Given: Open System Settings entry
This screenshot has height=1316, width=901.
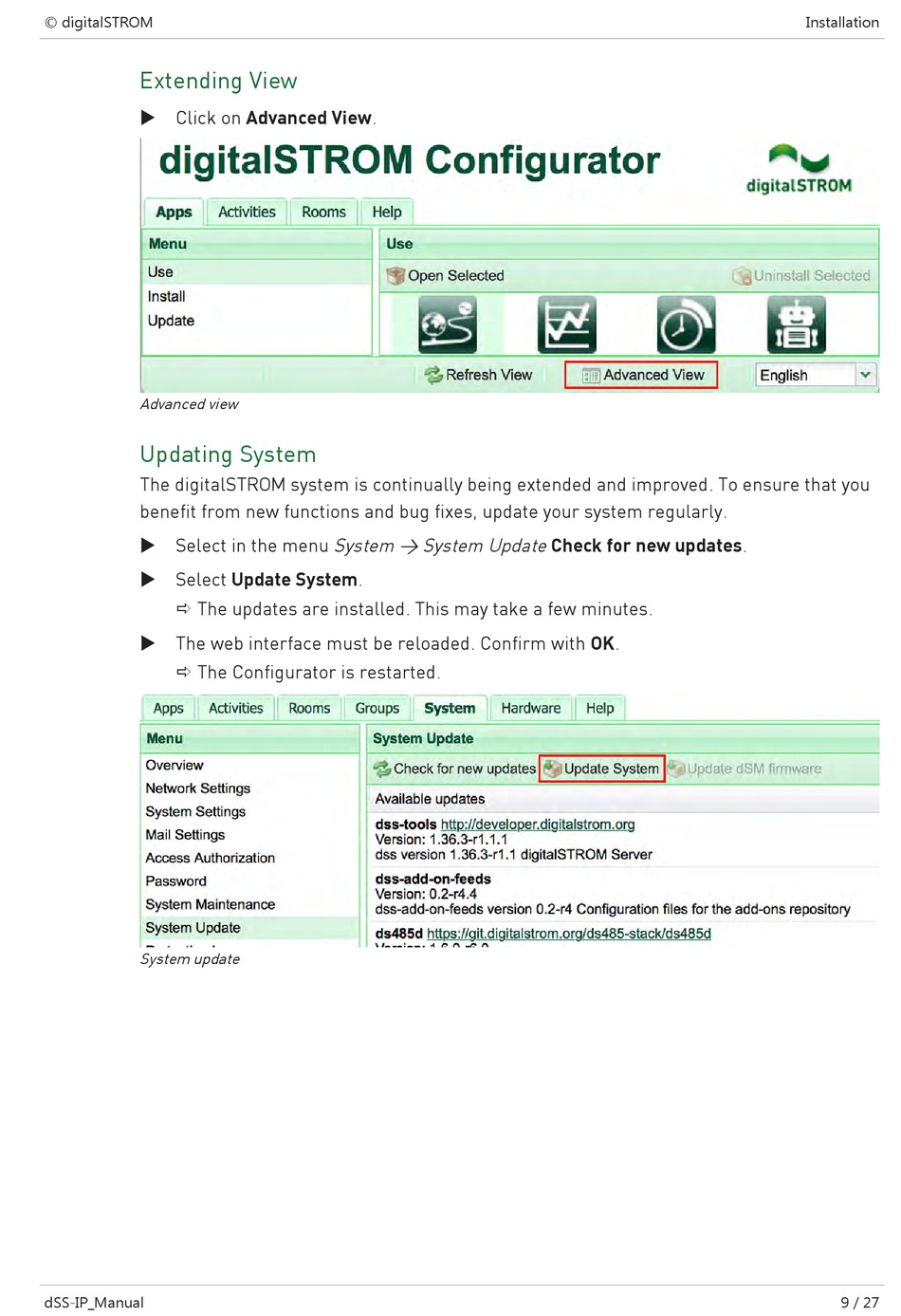Looking at the screenshot, I should (249, 812).
